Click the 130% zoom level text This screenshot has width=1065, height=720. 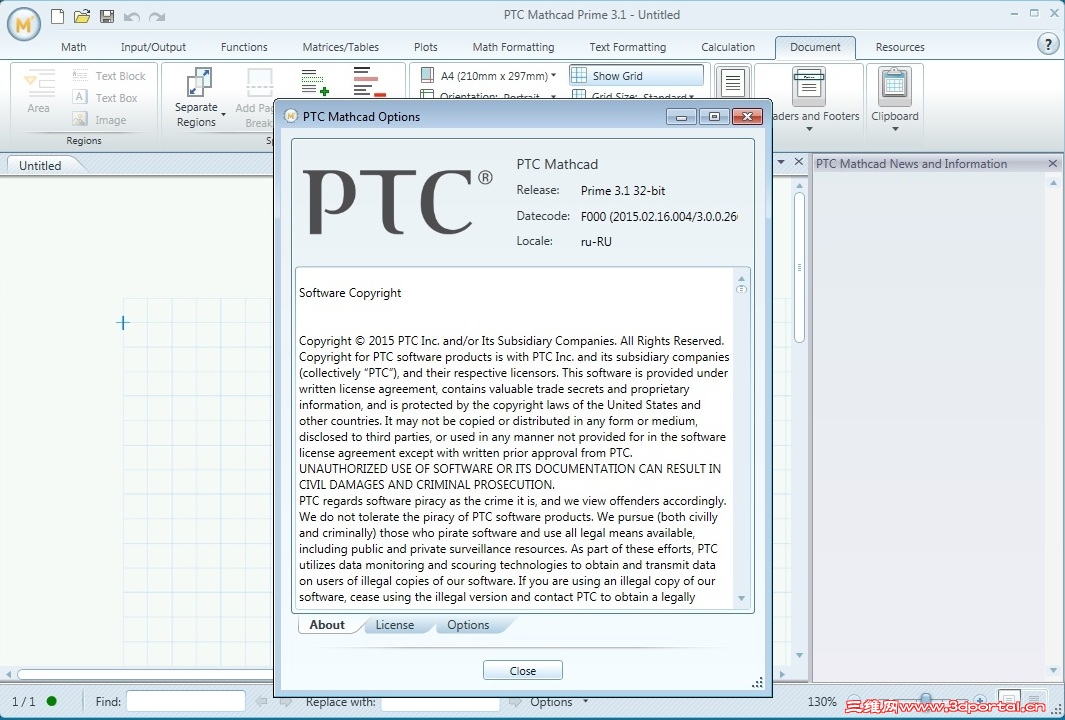tap(821, 701)
